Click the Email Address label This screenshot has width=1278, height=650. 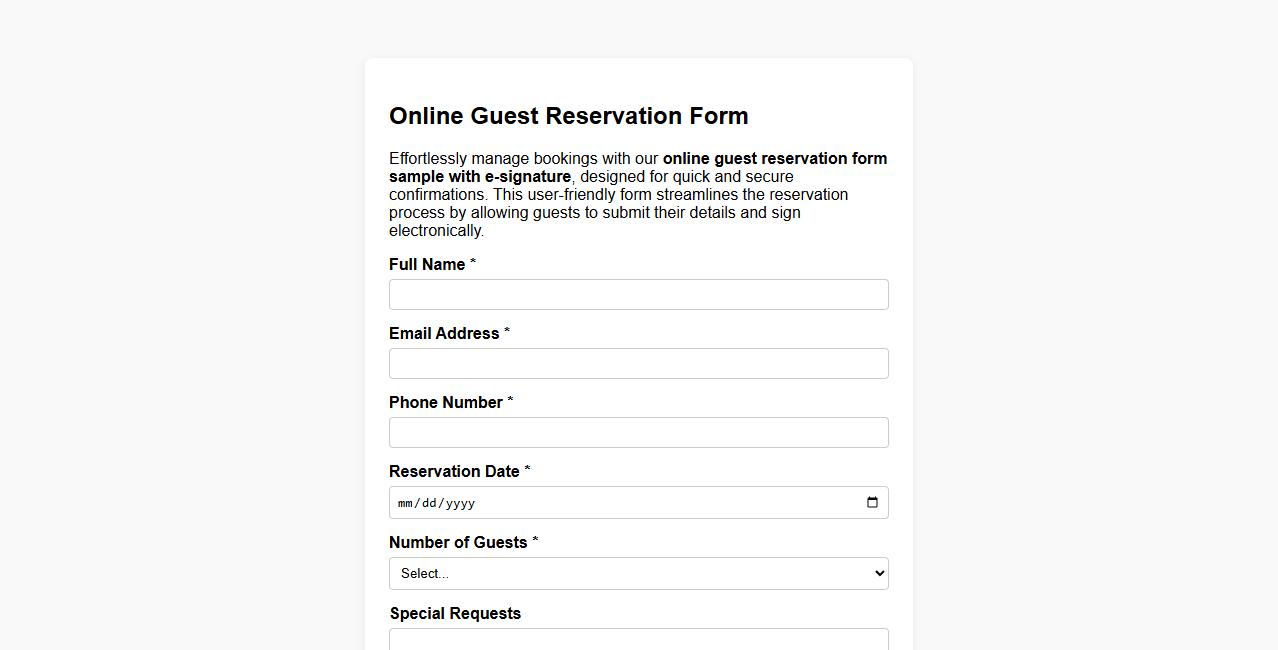(x=444, y=333)
